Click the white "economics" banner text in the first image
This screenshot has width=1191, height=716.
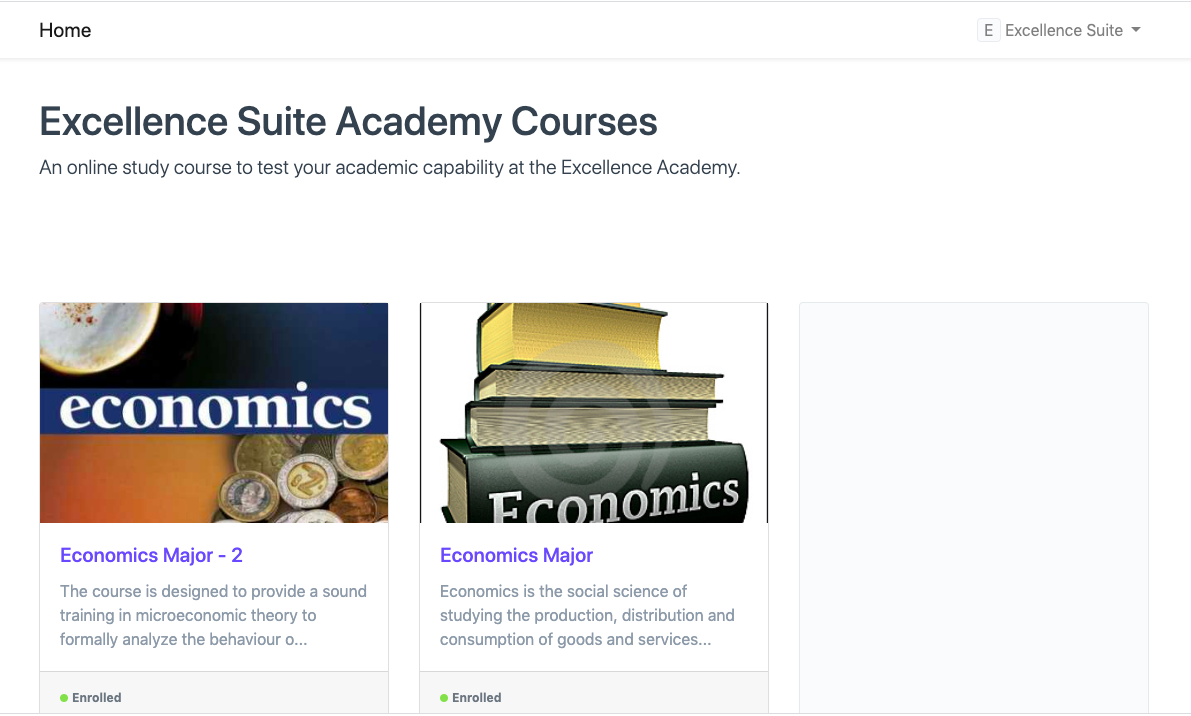pos(215,409)
